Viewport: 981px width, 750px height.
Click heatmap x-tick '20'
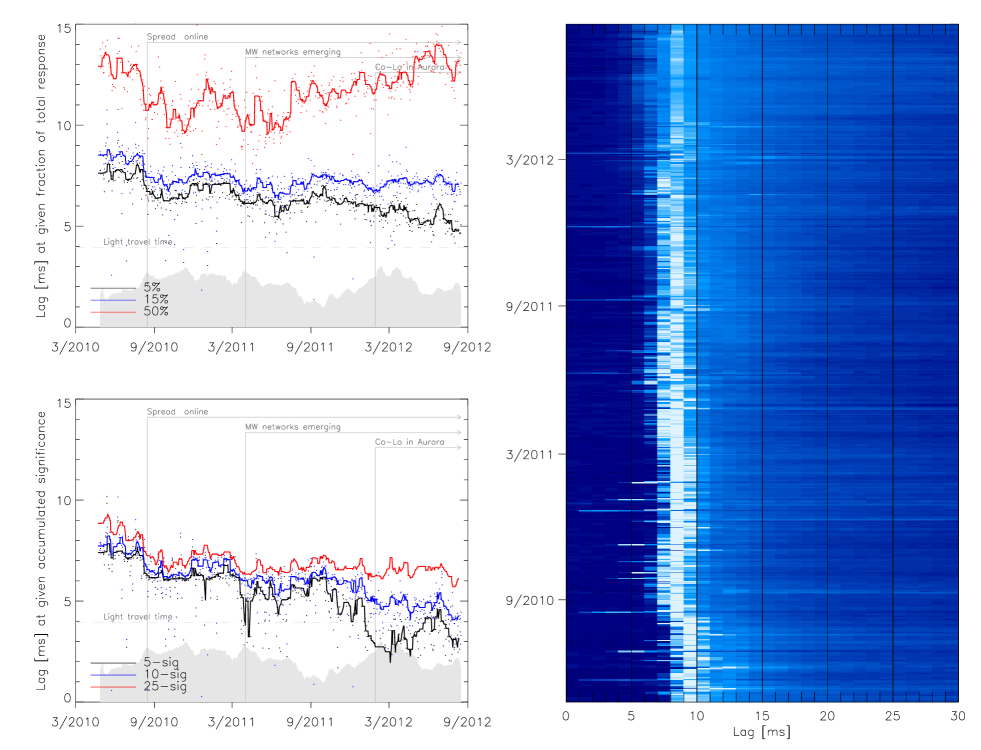(x=827, y=716)
